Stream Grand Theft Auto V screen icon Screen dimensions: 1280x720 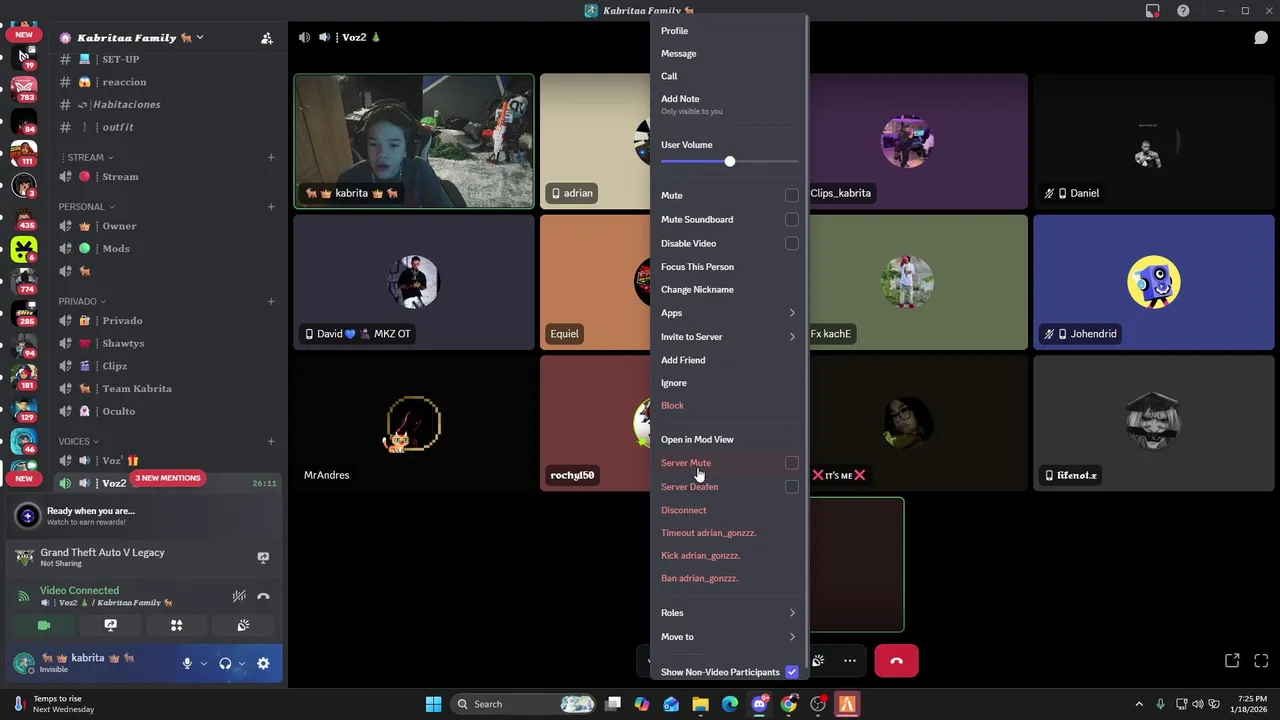tap(263, 557)
